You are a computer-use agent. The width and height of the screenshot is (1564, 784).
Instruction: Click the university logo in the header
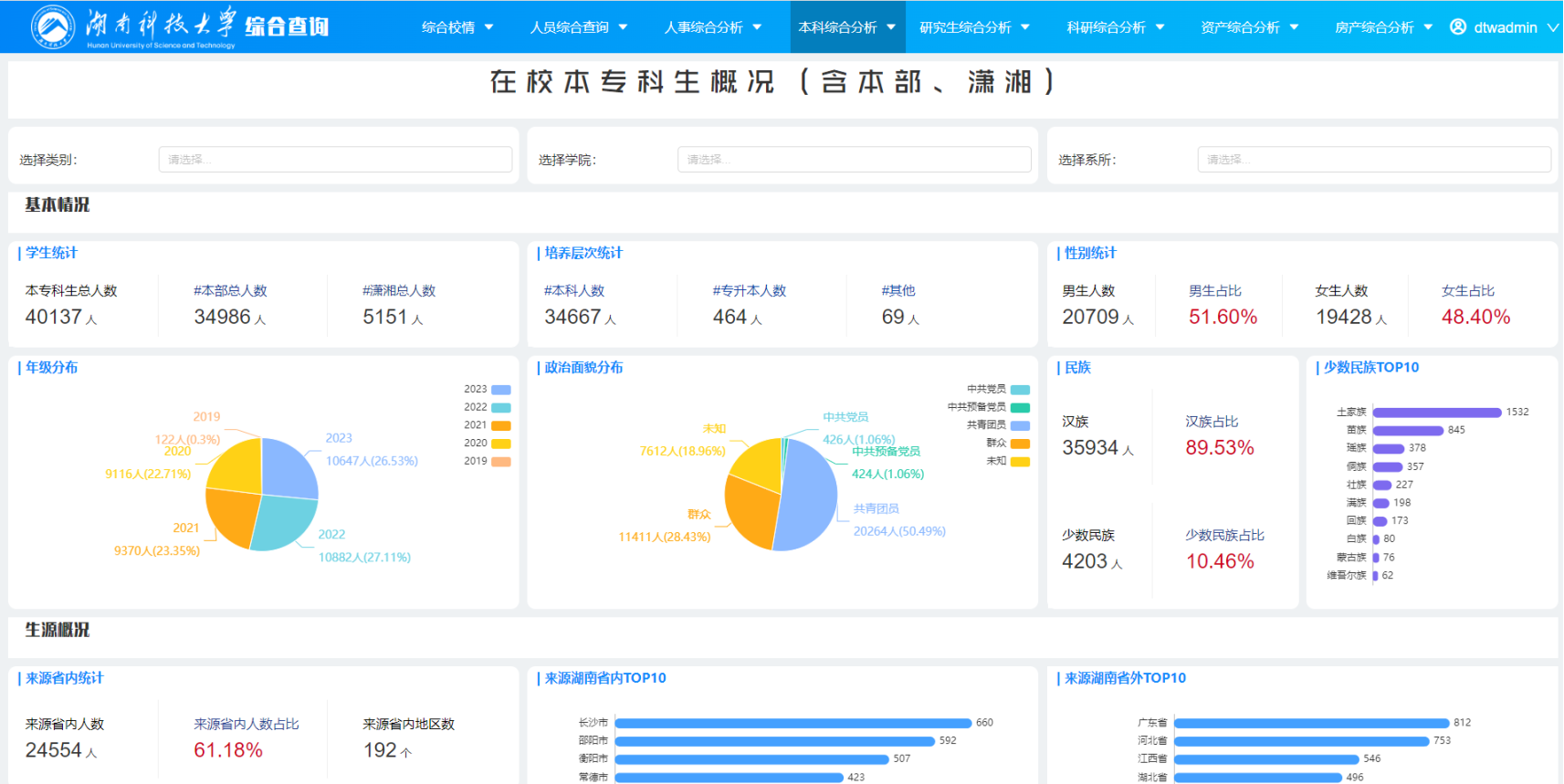[x=53, y=26]
